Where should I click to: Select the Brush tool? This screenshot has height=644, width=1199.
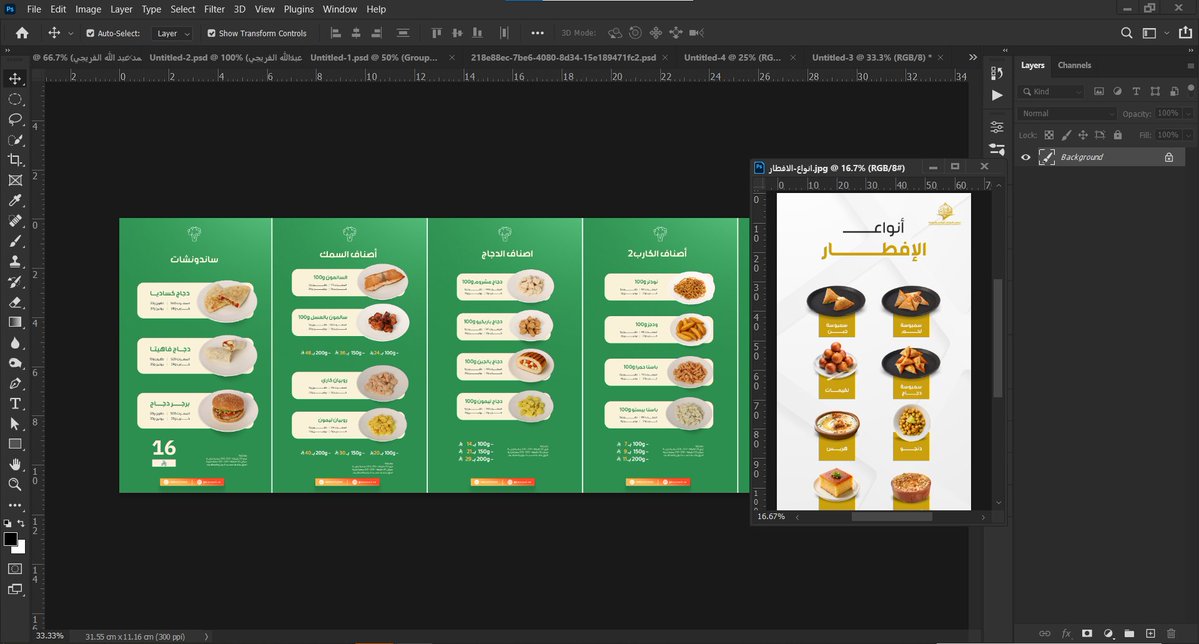tap(15, 241)
